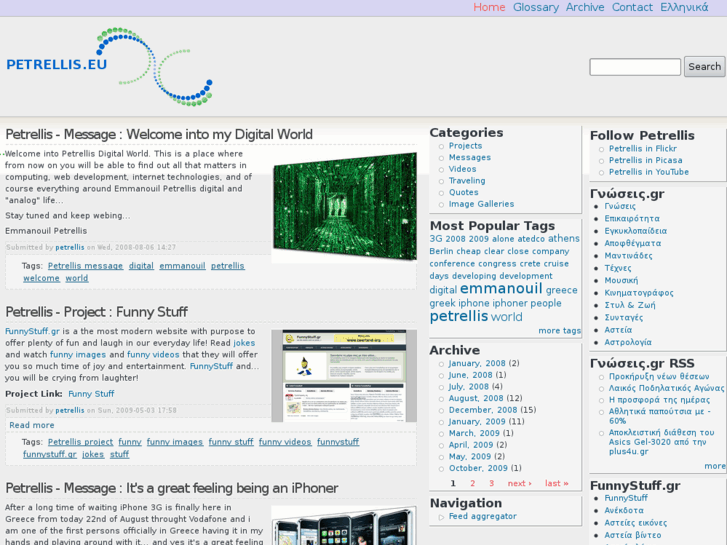This screenshot has height=545, width=727.
Task: Switch language to Ελληνικά
Action: (x=684, y=7)
